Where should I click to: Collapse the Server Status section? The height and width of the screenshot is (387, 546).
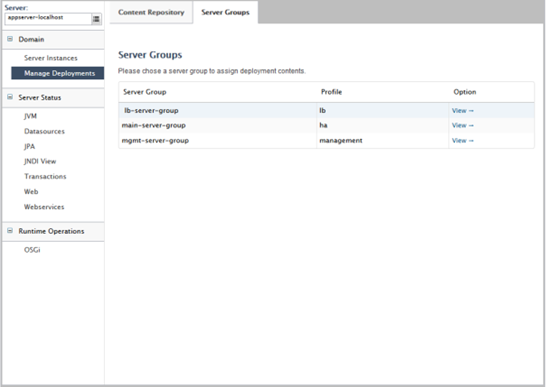[x=10, y=97]
